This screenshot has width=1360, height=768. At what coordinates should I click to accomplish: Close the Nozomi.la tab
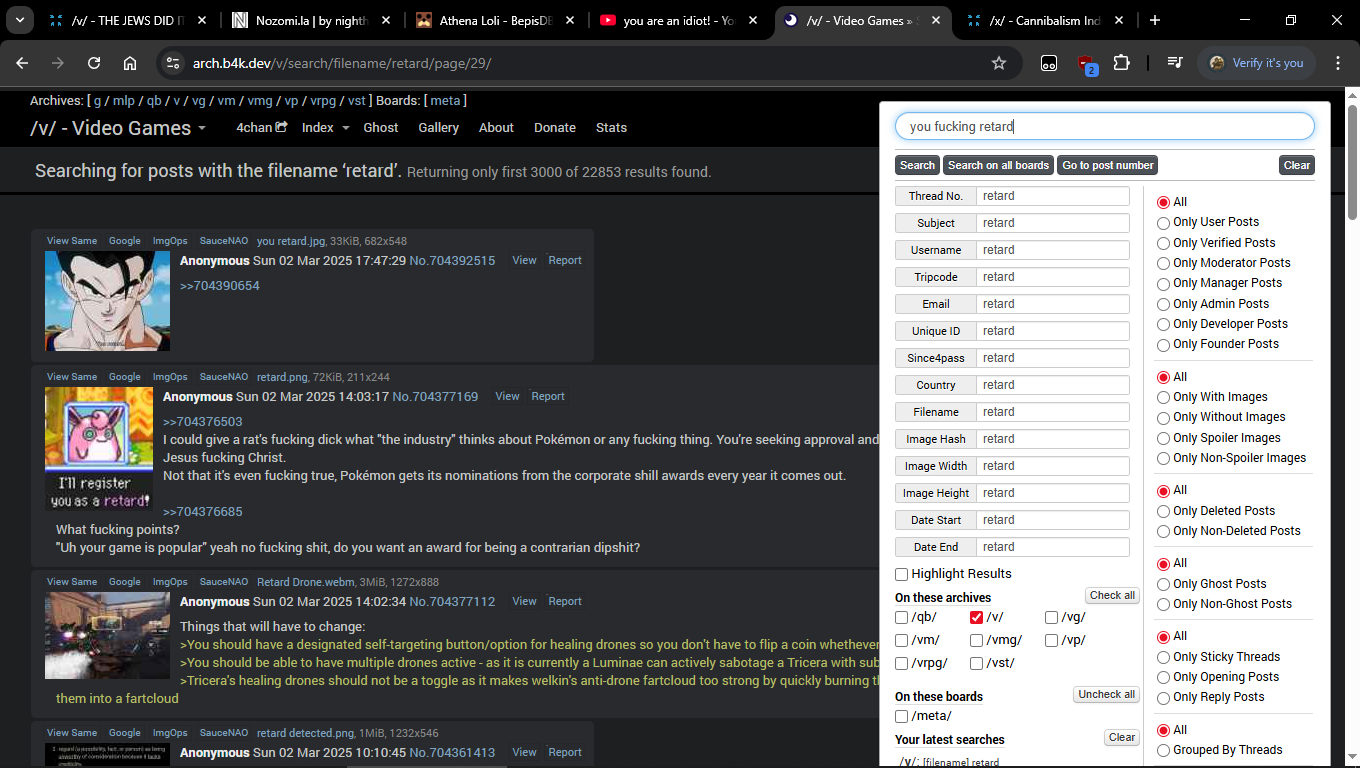[388, 20]
